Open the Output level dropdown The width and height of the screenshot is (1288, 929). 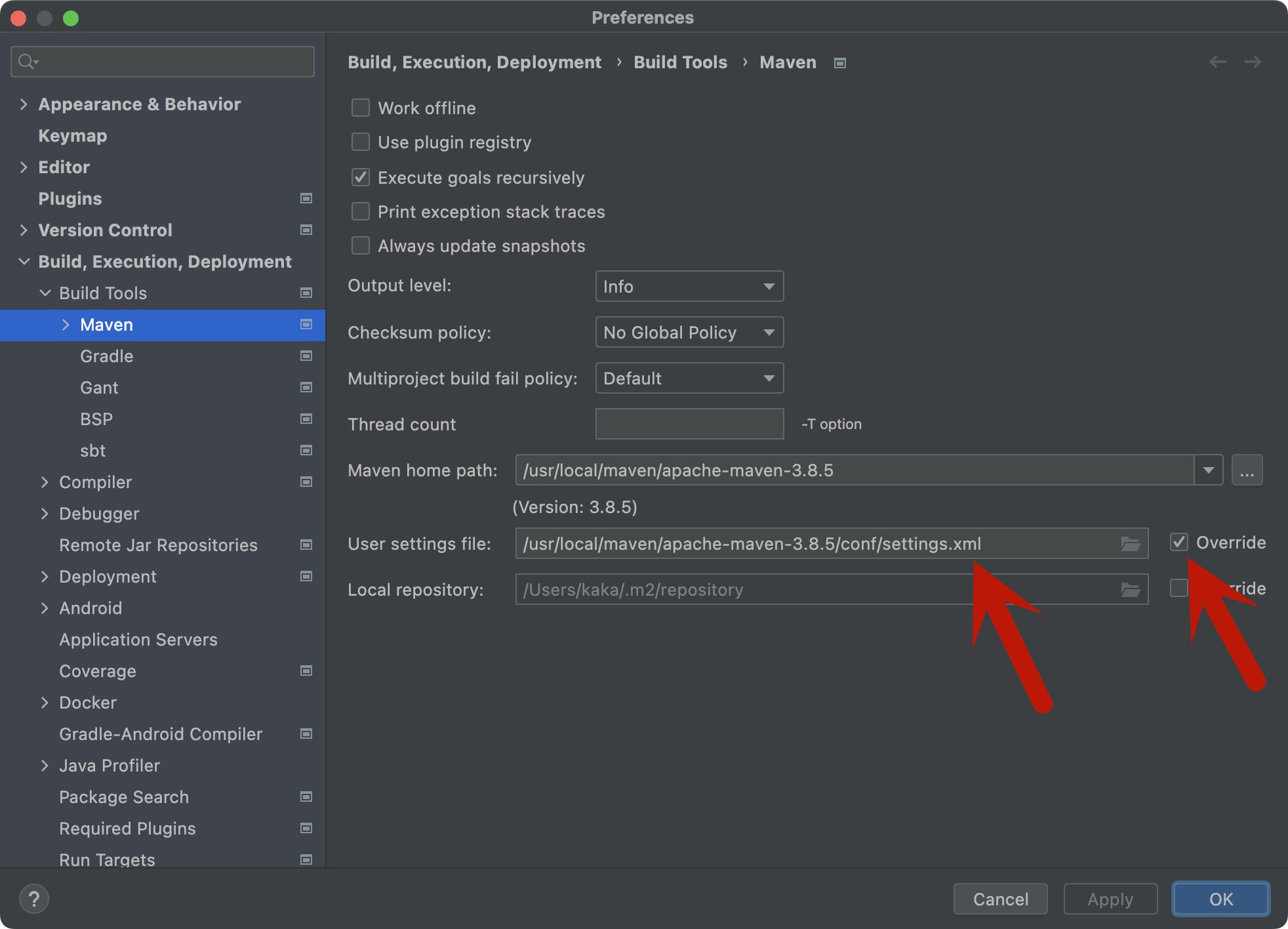pyautogui.click(x=689, y=286)
